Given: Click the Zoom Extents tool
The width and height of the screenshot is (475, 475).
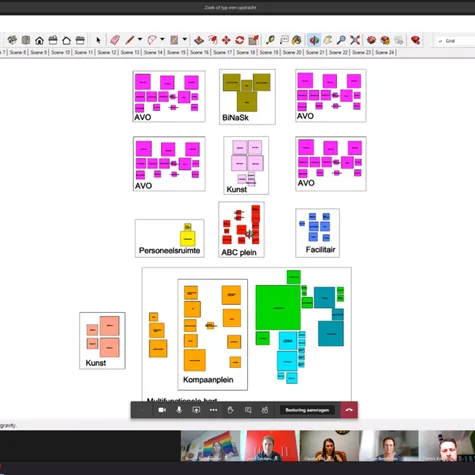Looking at the screenshot, I should [355, 40].
